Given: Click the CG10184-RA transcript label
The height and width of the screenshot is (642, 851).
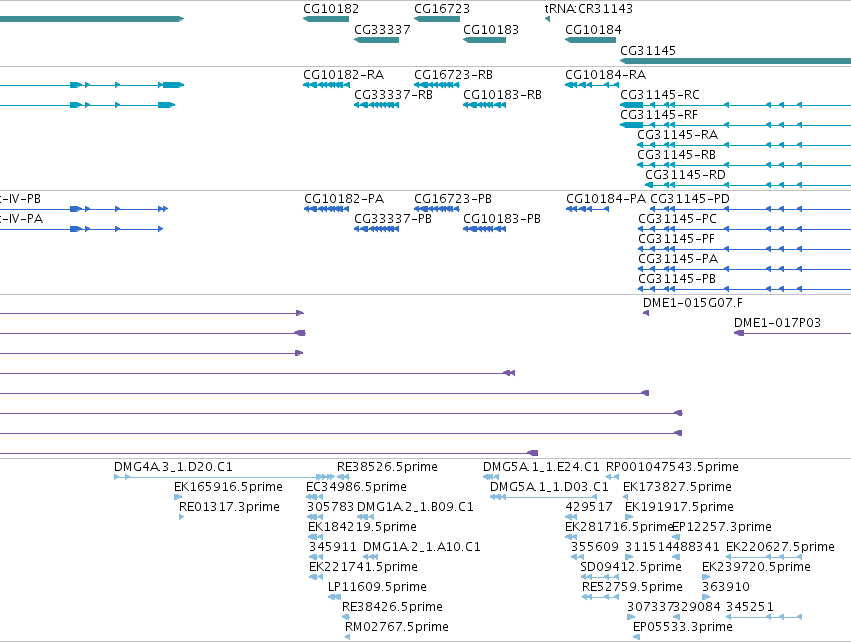Looking at the screenshot, I should 605,75.
